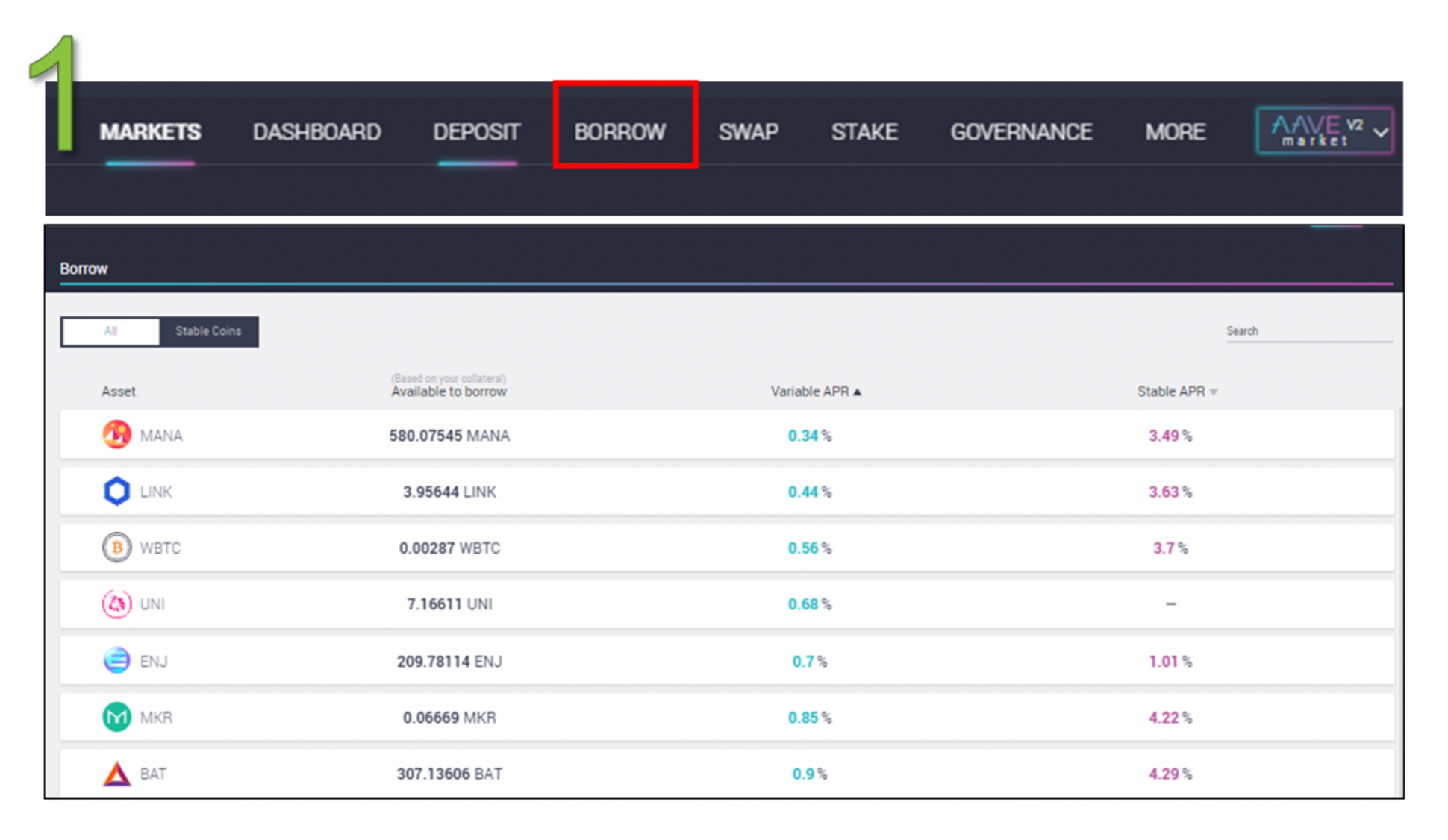The height and width of the screenshot is (840, 1448).
Task: Expand the MORE navigation menu
Action: point(1176,131)
